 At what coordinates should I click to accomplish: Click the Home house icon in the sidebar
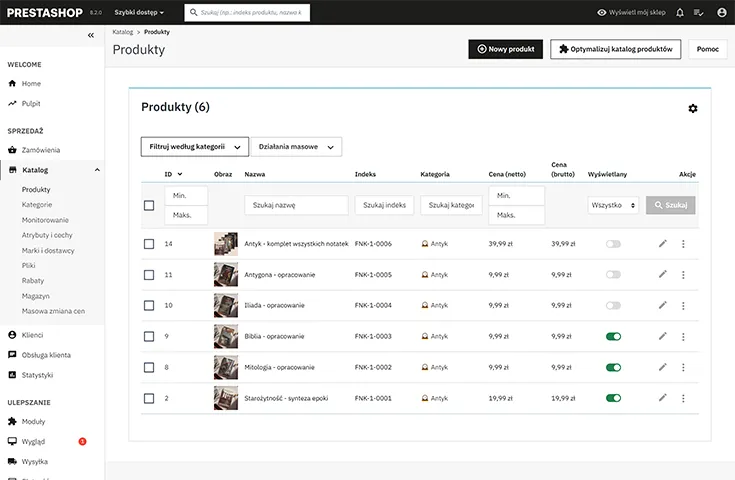click(12, 83)
